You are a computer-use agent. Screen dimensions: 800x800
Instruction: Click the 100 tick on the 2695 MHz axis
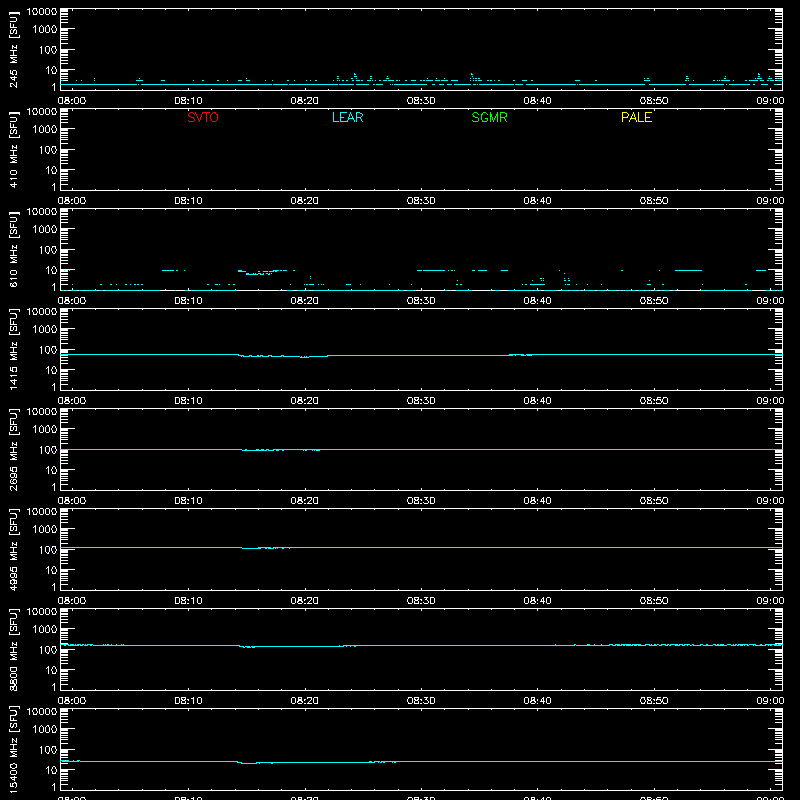(48, 450)
